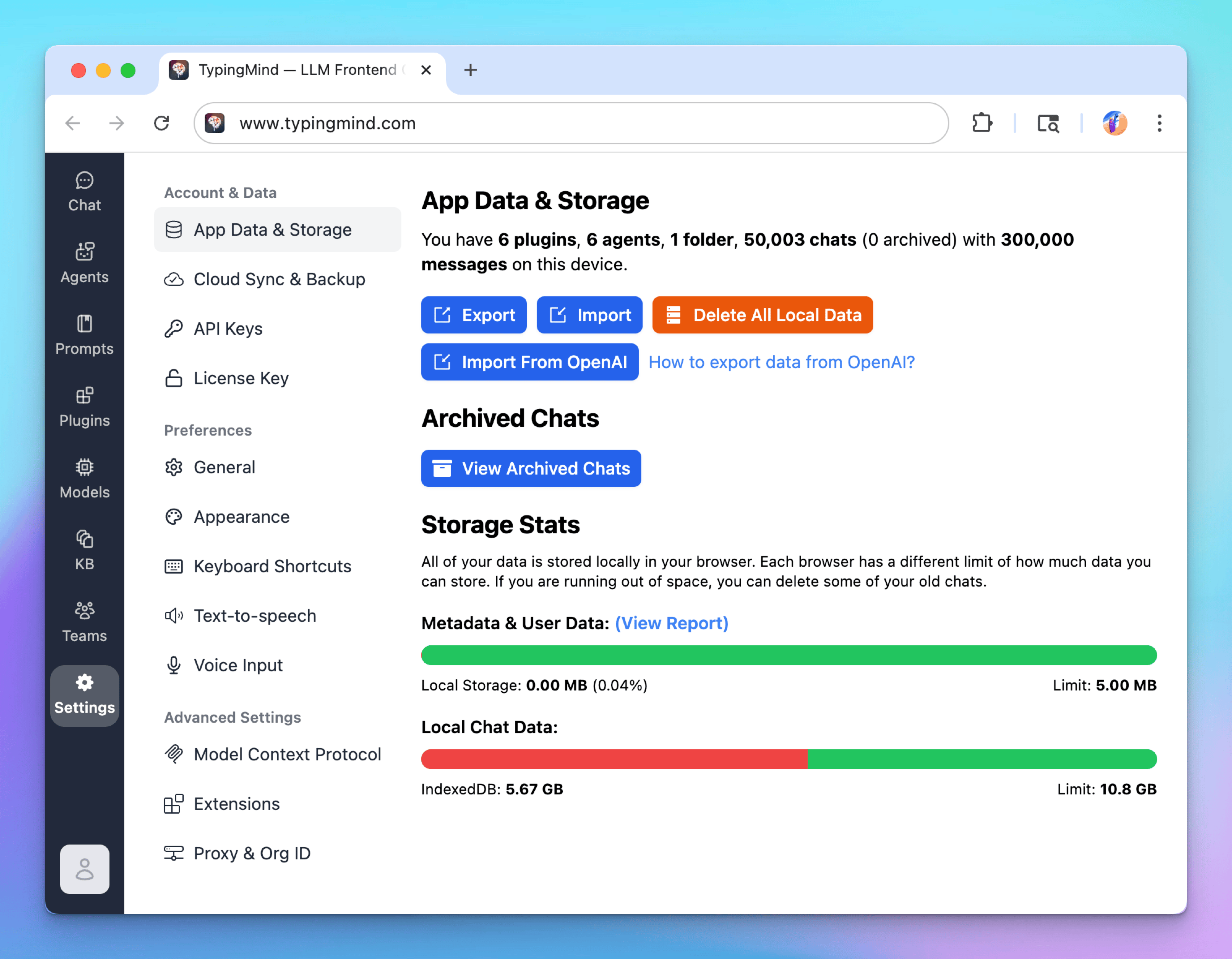
Task: Open the Plugins sidebar icon
Action: pos(84,407)
